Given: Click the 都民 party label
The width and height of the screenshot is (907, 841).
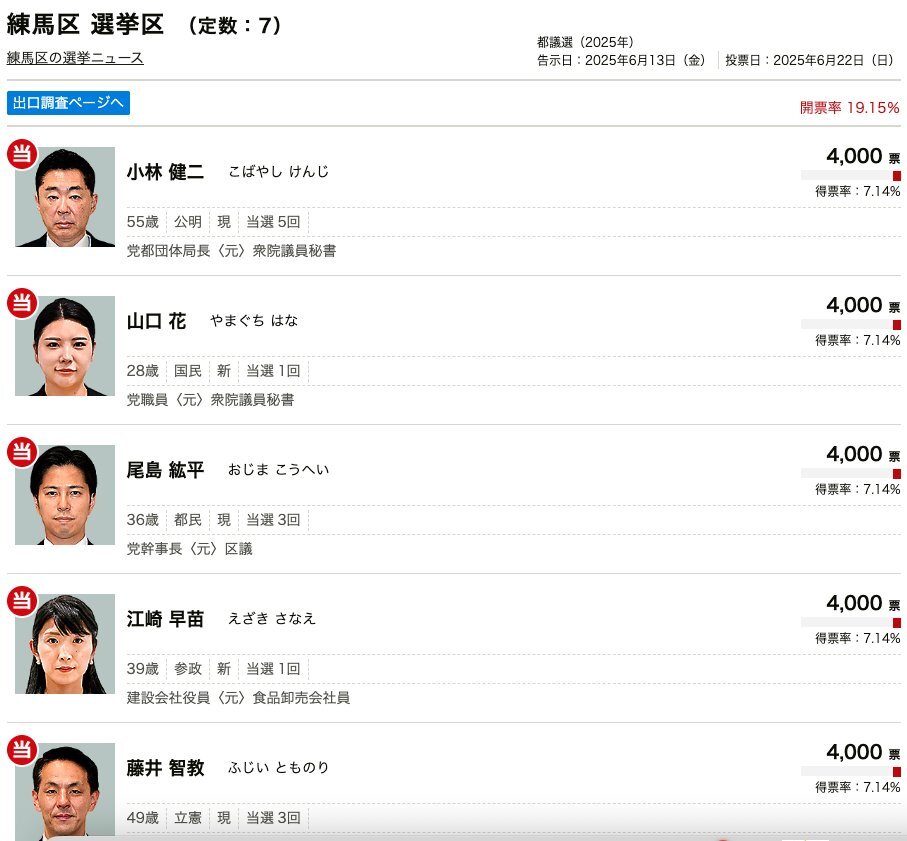Looking at the screenshot, I should point(188,520).
